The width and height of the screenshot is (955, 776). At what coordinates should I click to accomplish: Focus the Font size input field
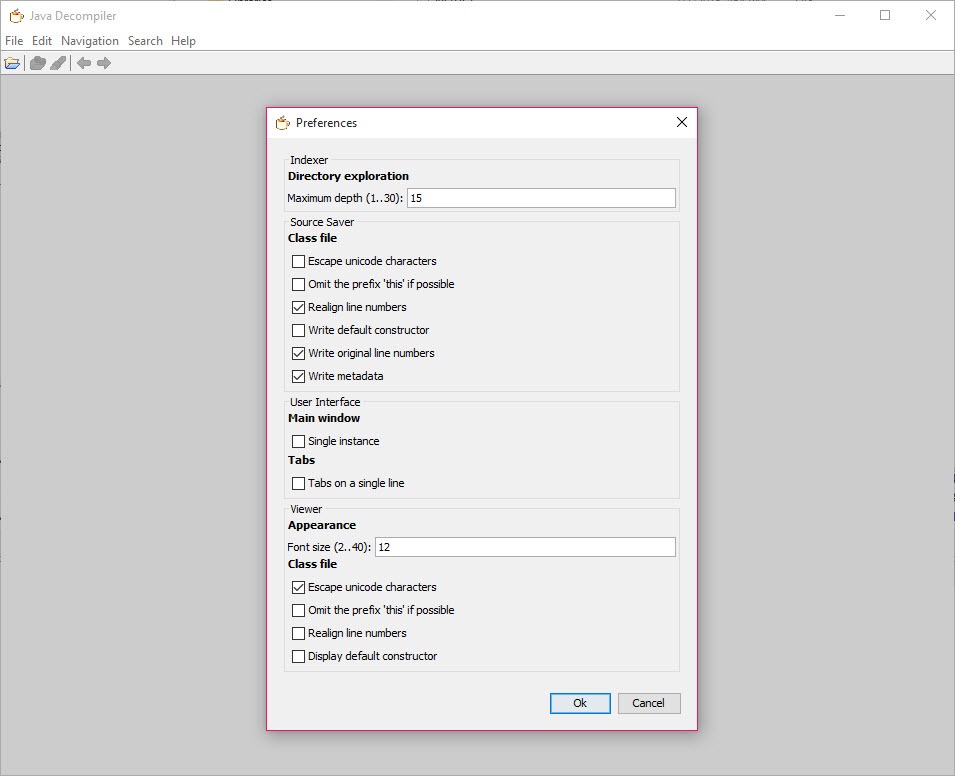click(x=526, y=547)
